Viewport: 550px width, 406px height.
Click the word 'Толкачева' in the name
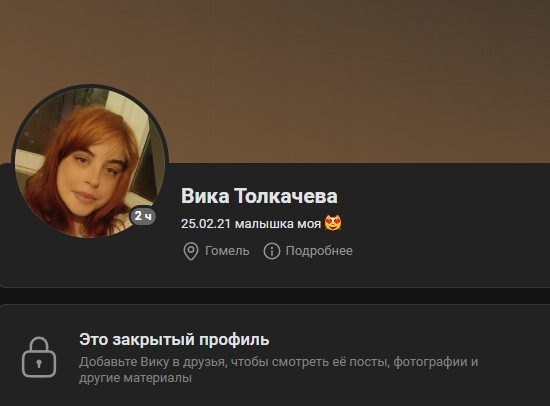click(286, 196)
